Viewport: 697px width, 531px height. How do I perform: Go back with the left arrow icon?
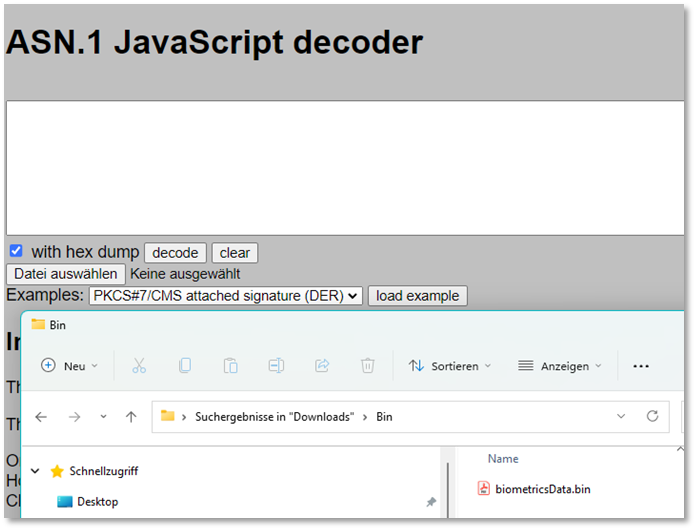[x=41, y=417]
